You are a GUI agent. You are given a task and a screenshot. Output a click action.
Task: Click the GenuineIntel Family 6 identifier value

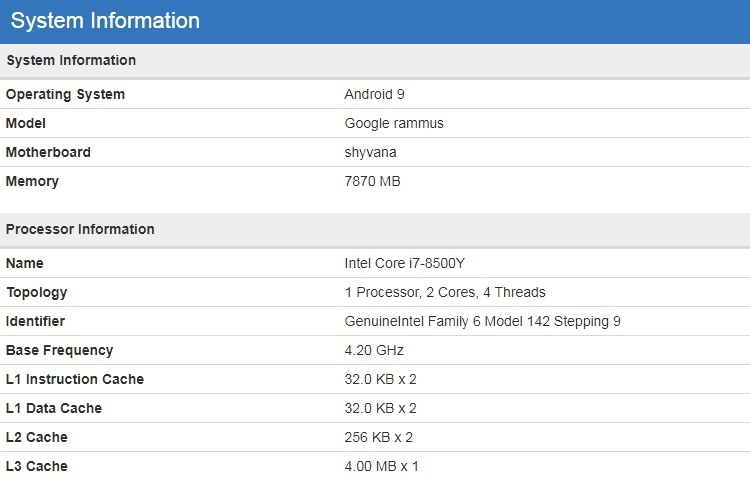coord(483,322)
